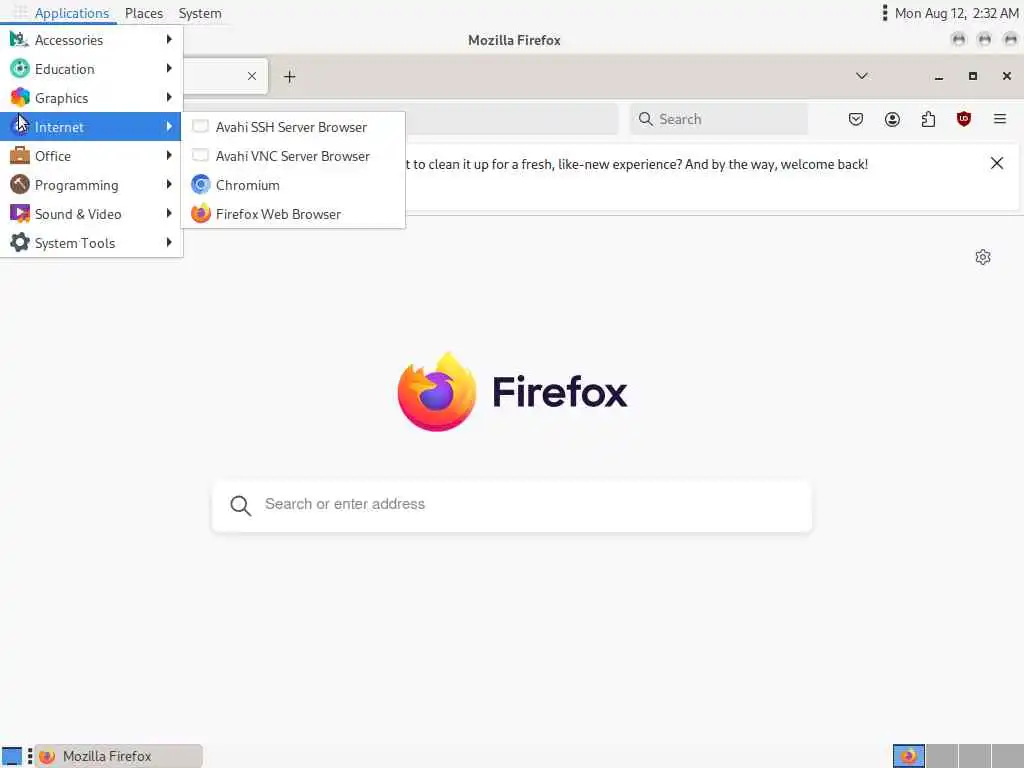The width and height of the screenshot is (1024, 768).
Task: Open the Sound & Video icon
Action: (x=20, y=214)
